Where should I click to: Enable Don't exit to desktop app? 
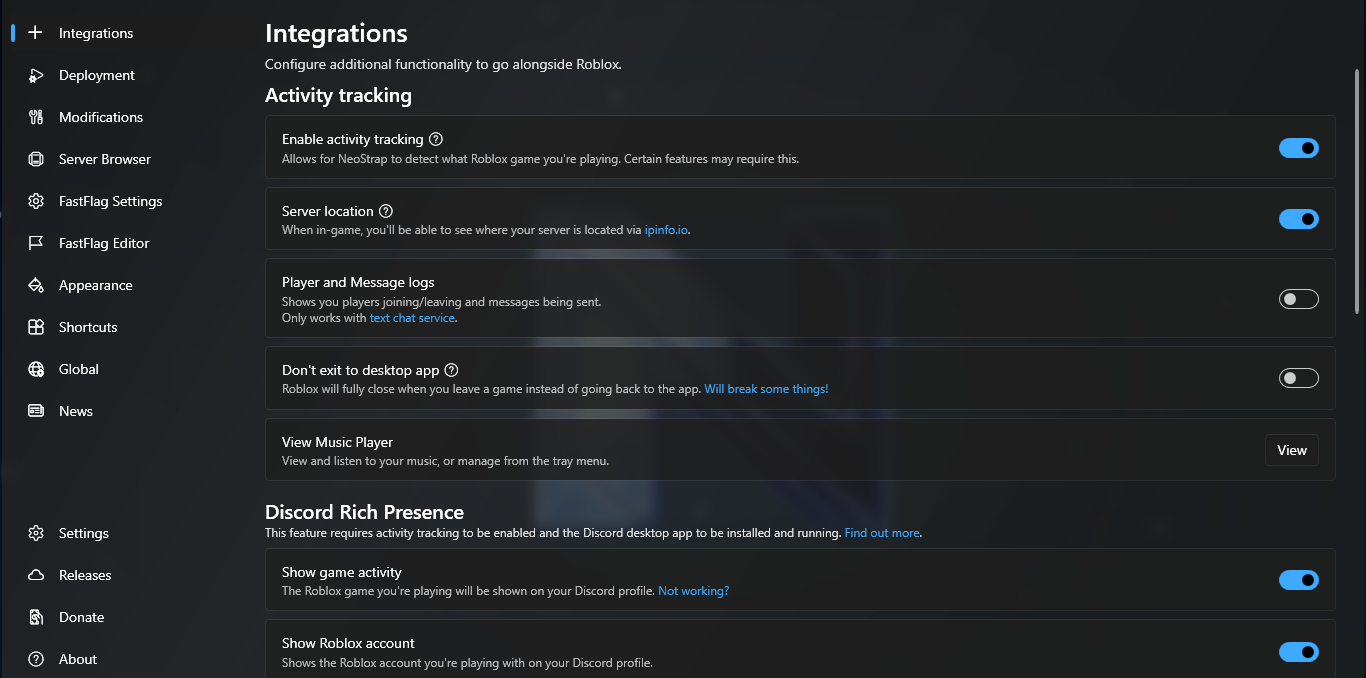pos(1298,378)
